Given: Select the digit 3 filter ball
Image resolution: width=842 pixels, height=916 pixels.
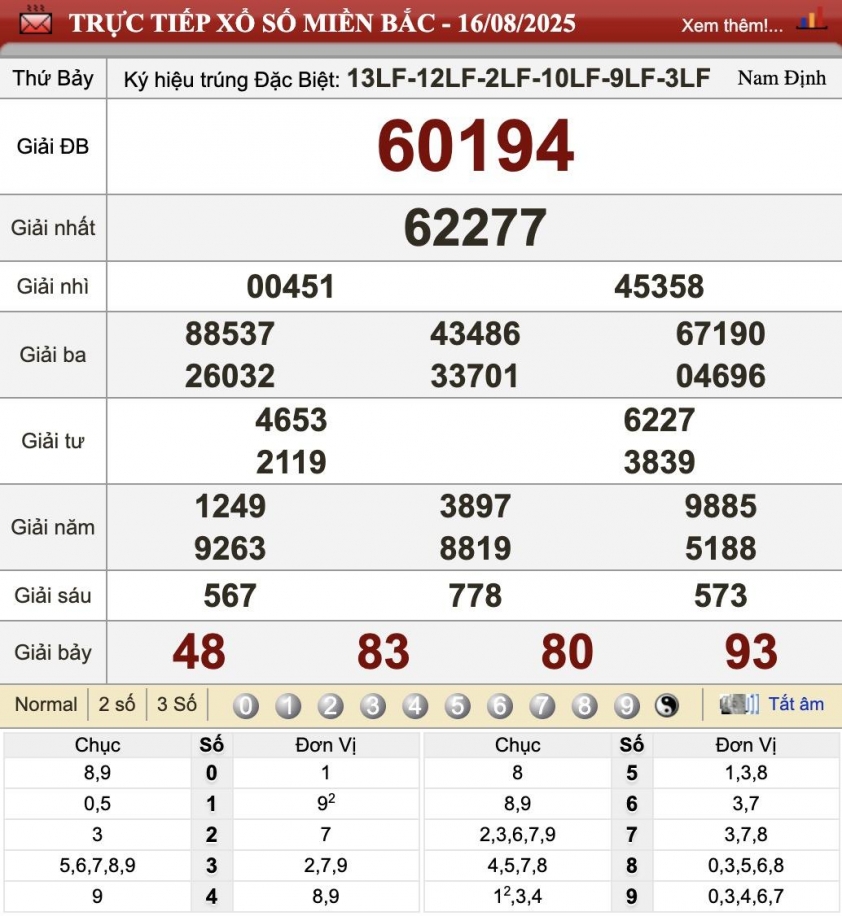Looking at the screenshot, I should pos(373,706).
